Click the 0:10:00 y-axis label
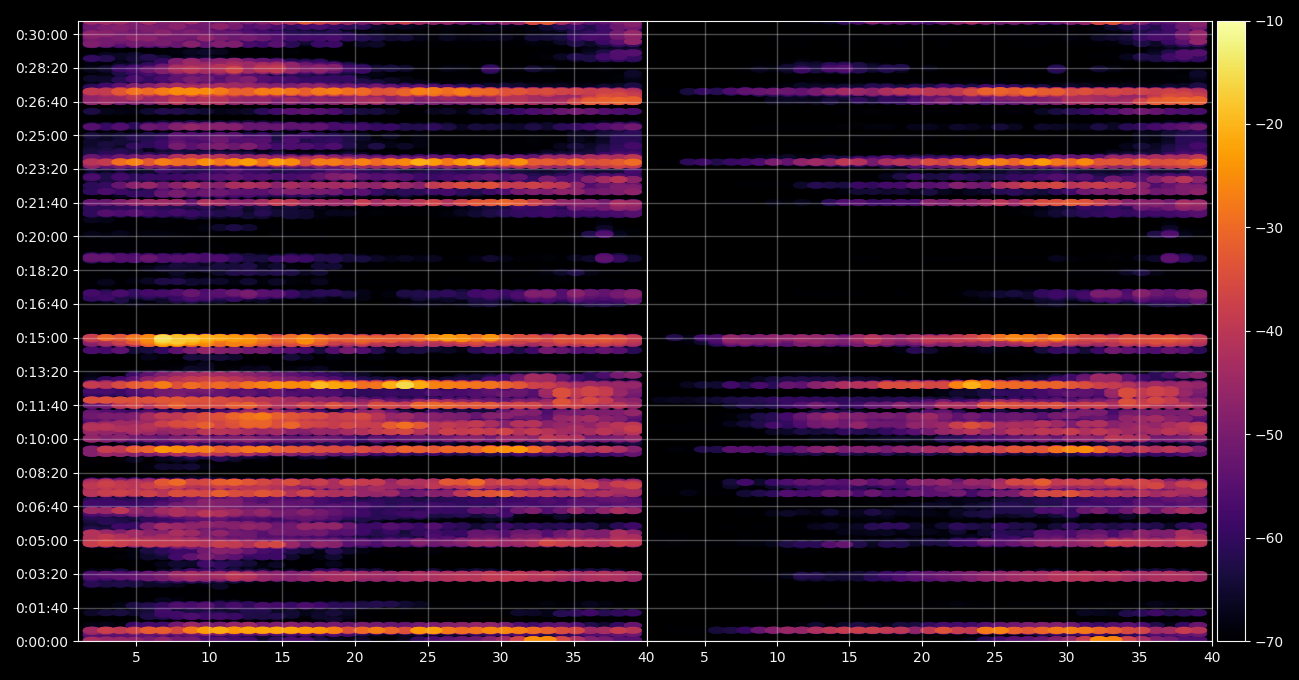The width and height of the screenshot is (1299, 680). (x=42, y=439)
